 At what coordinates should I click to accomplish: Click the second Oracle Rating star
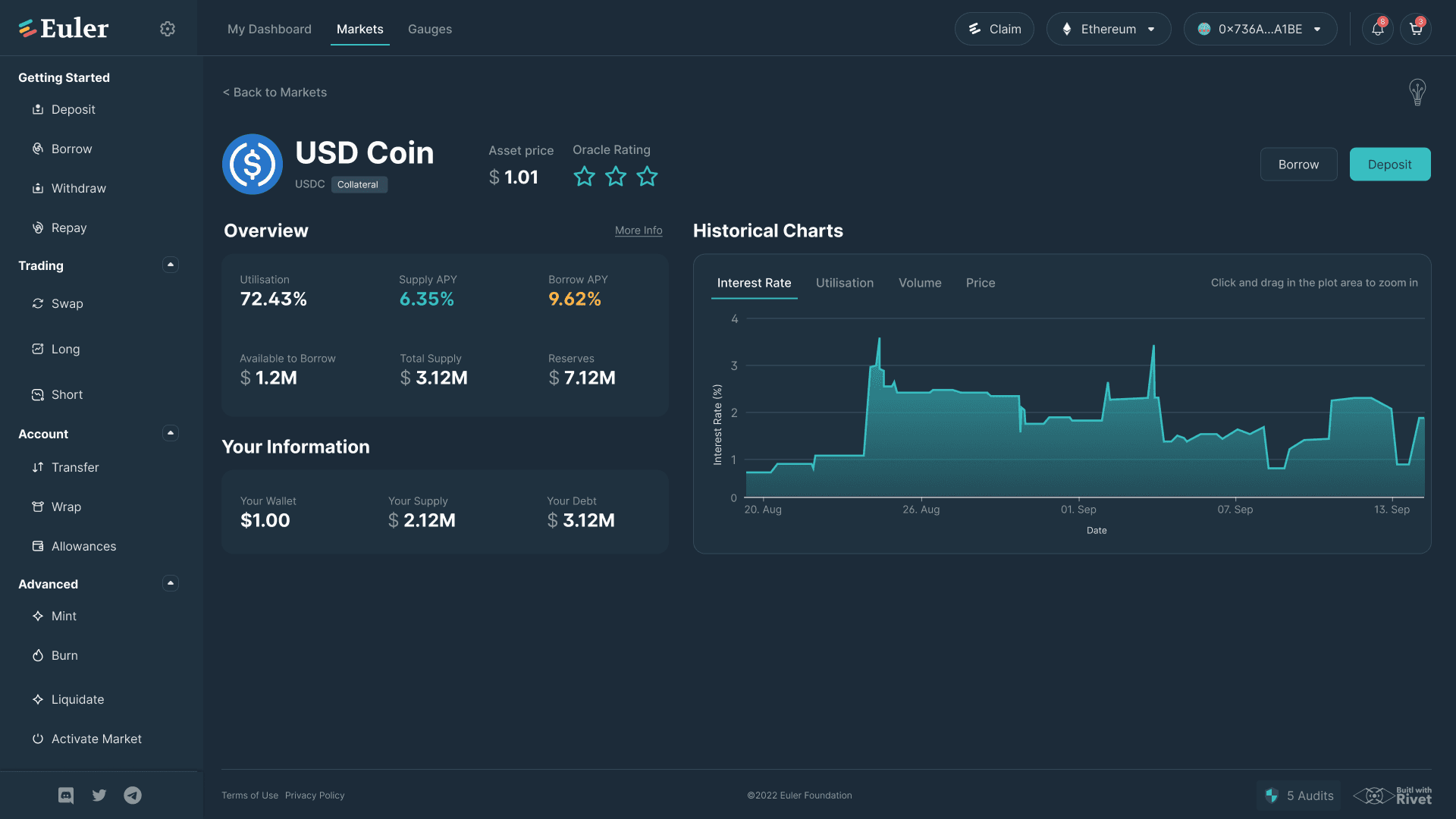(616, 177)
